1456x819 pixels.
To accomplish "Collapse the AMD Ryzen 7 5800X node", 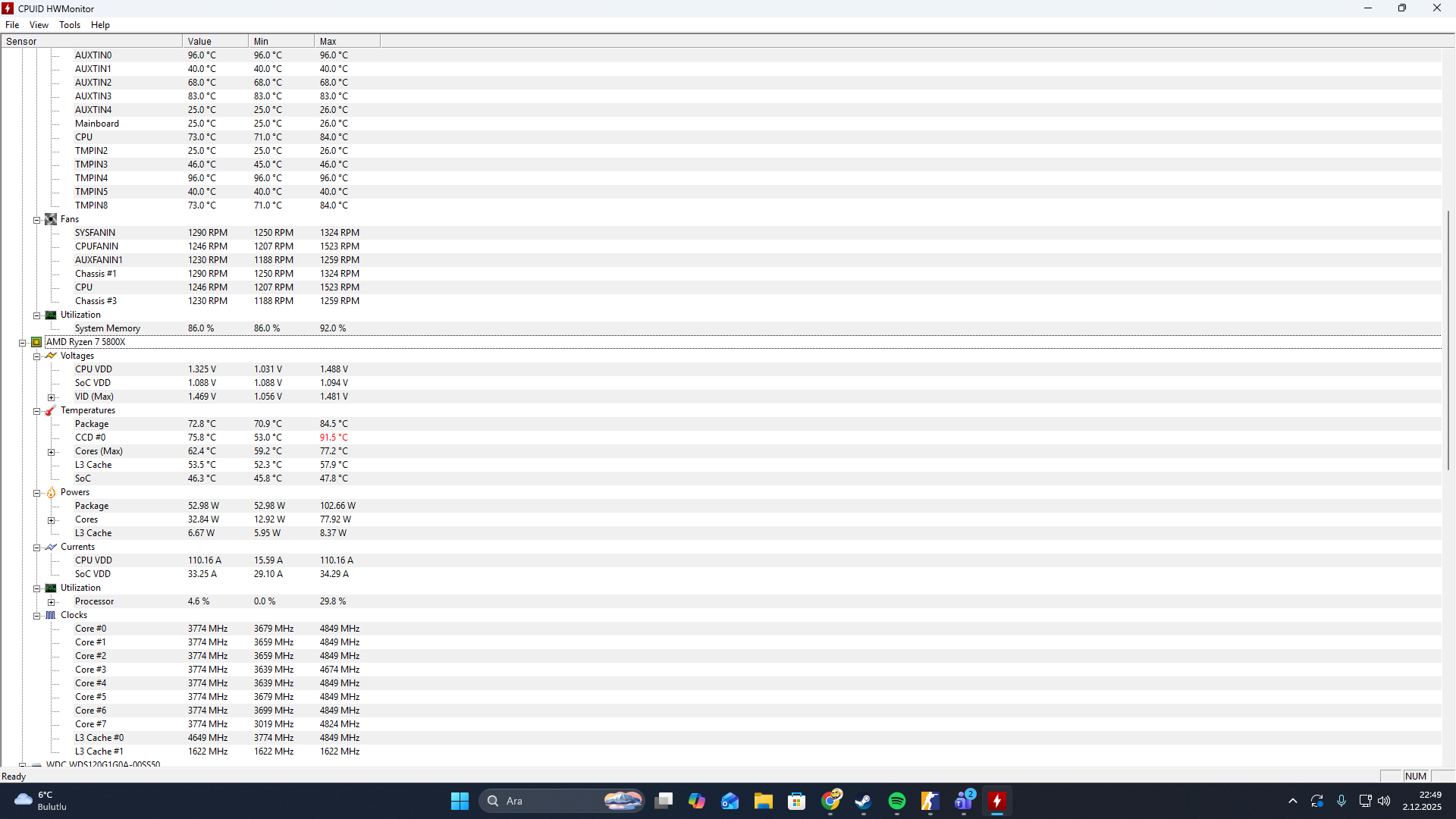I will tap(23, 343).
